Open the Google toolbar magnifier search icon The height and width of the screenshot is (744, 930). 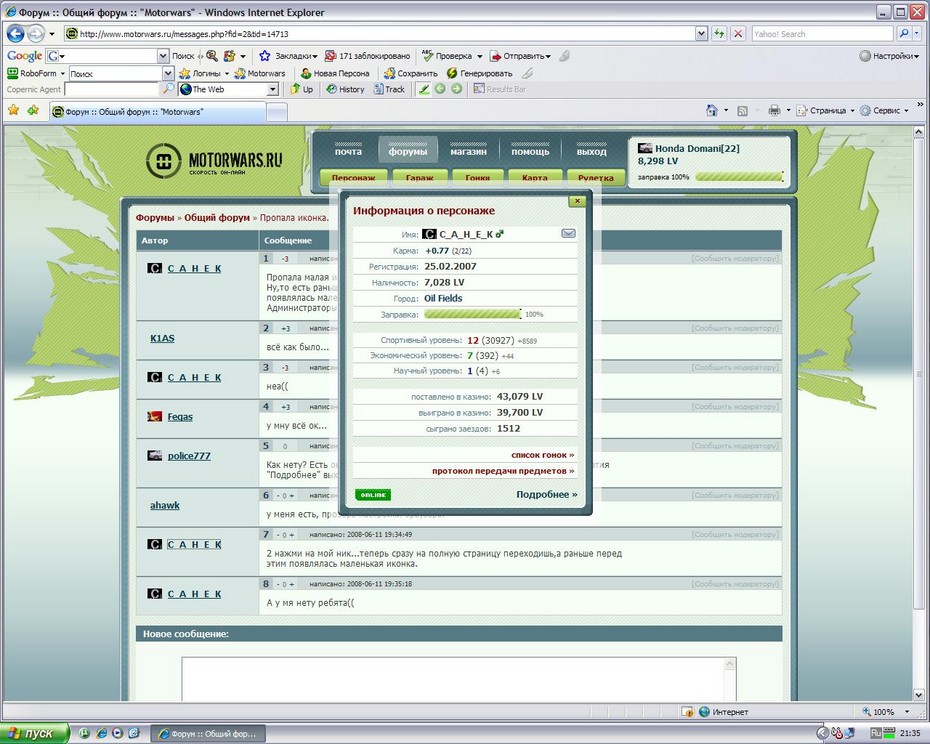coord(211,56)
